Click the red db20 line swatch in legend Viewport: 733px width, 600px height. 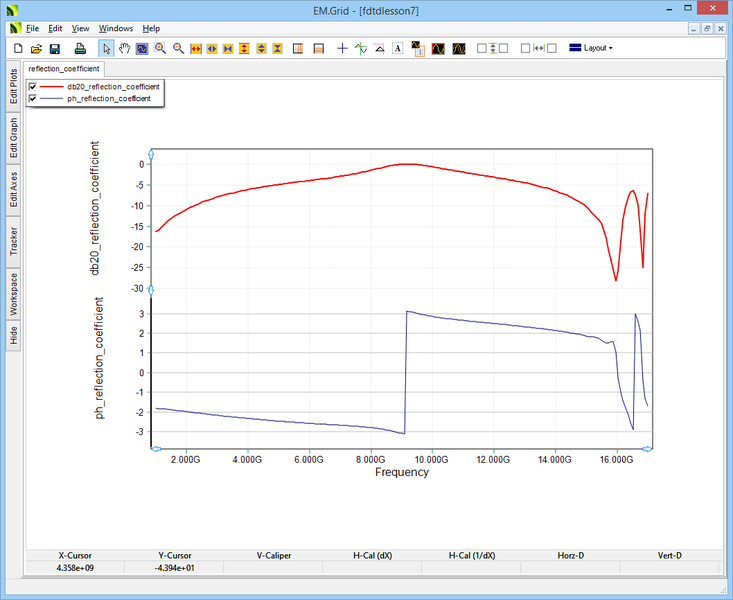pyautogui.click(x=58, y=87)
